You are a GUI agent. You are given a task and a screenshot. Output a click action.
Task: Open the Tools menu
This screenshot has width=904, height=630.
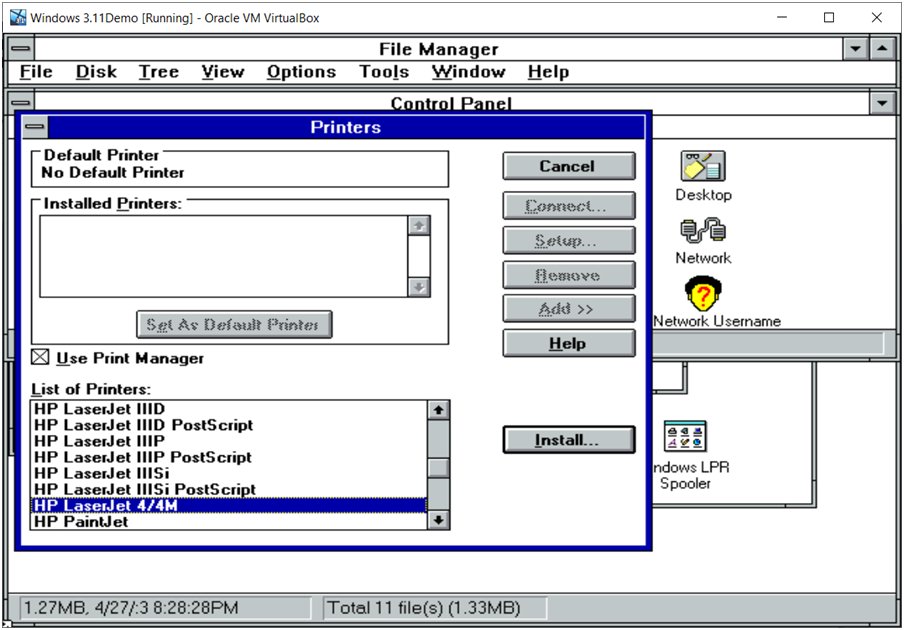click(384, 71)
